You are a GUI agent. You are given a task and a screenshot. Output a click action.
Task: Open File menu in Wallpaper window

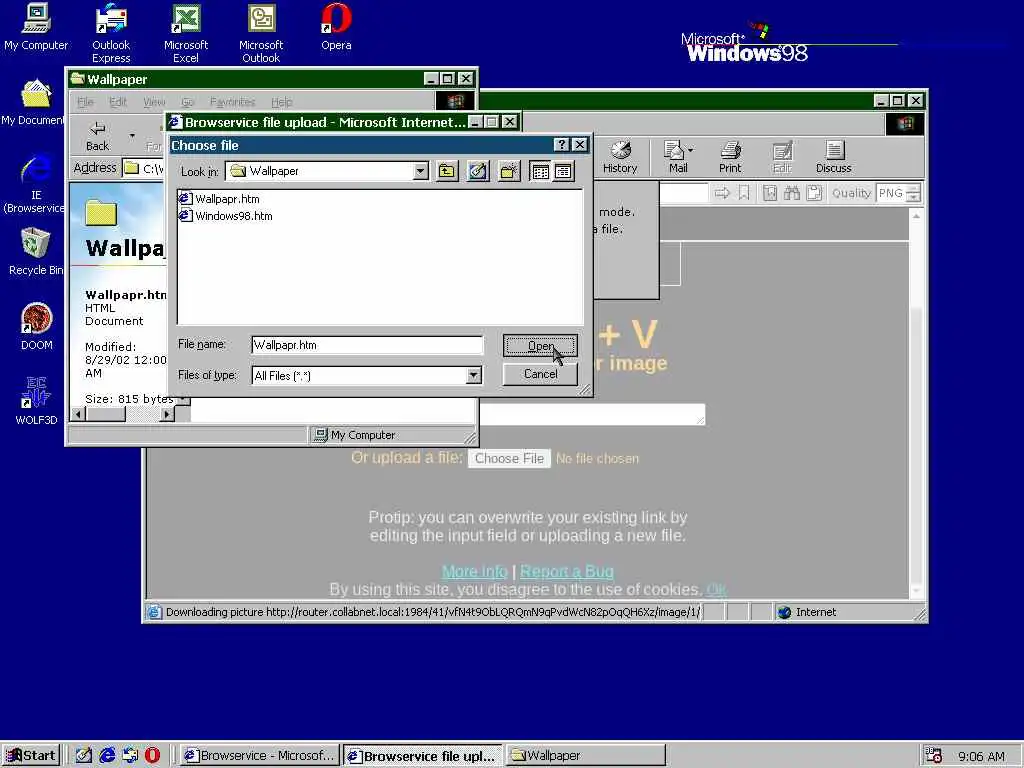86,102
